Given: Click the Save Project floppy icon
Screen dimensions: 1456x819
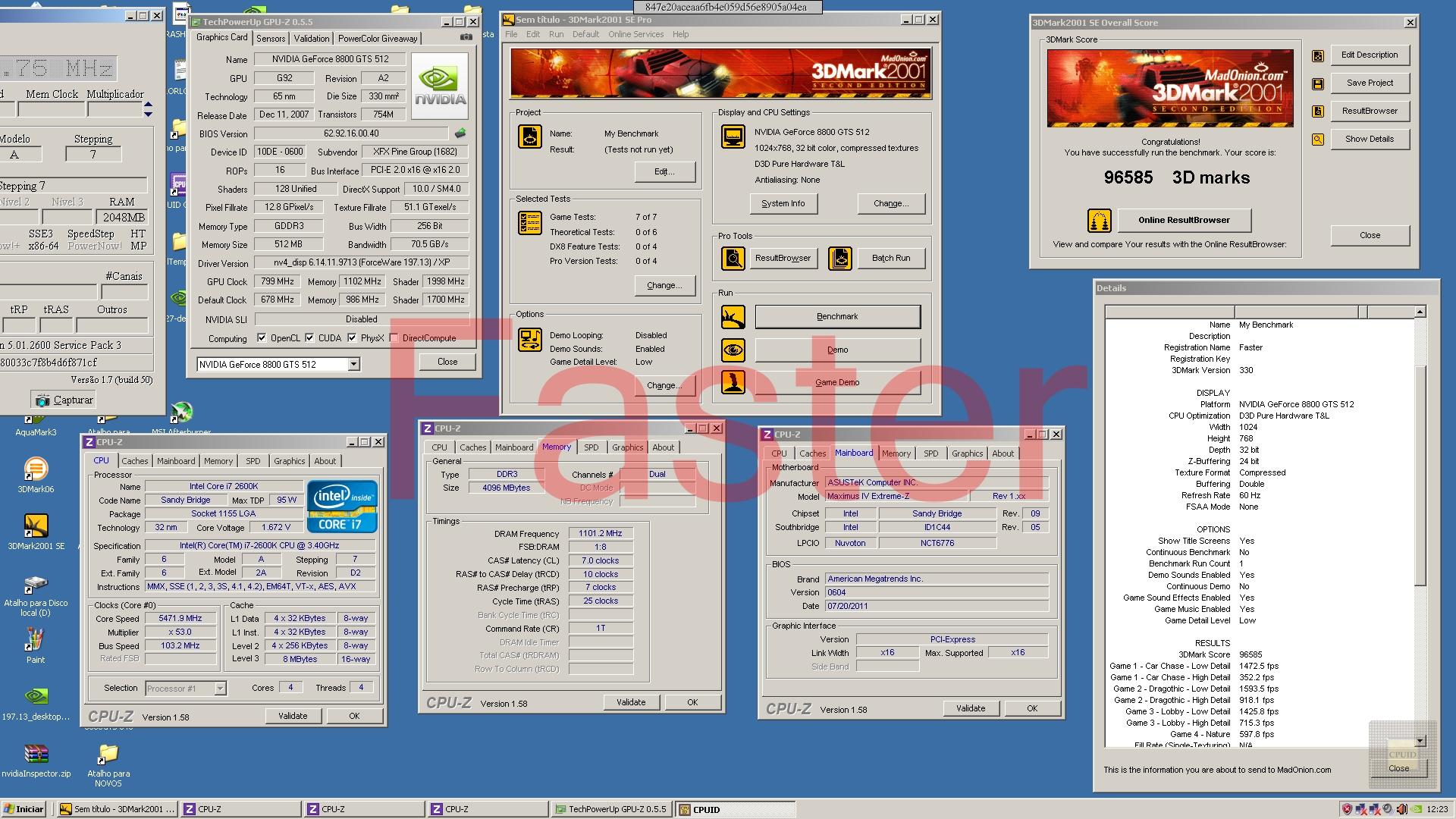Looking at the screenshot, I should pos(1318,83).
